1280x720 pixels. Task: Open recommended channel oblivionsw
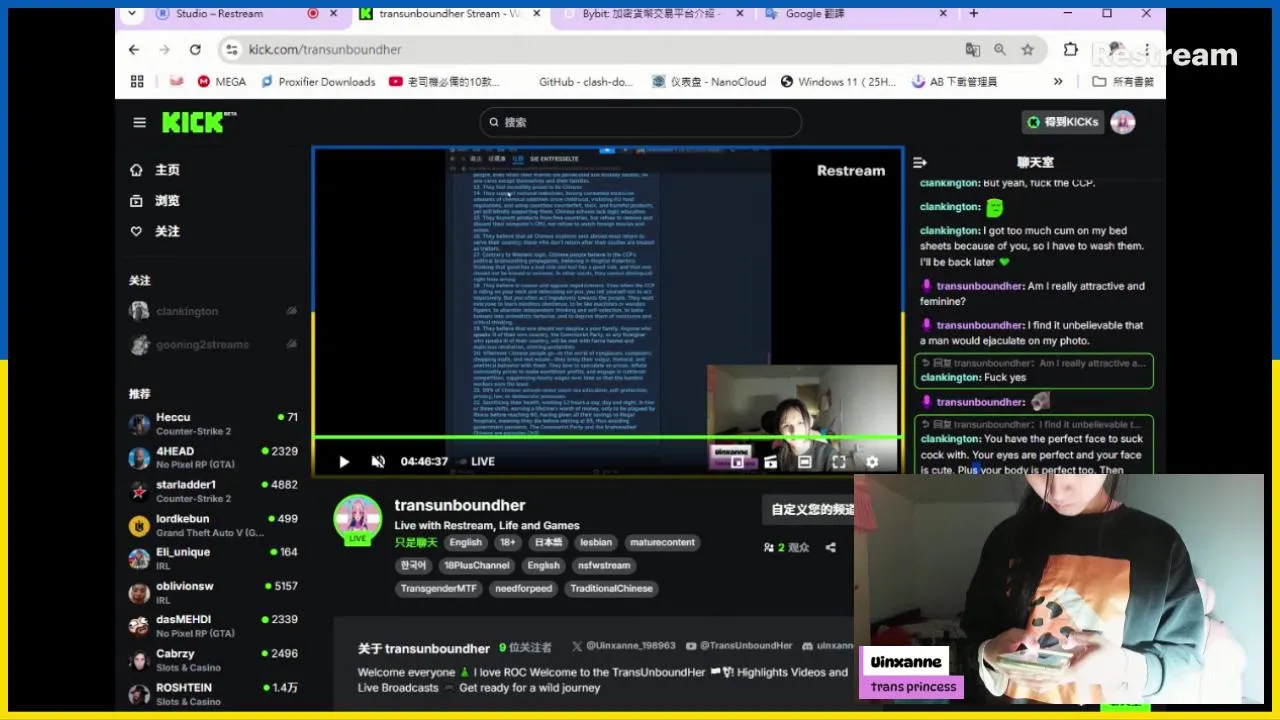[213, 593]
